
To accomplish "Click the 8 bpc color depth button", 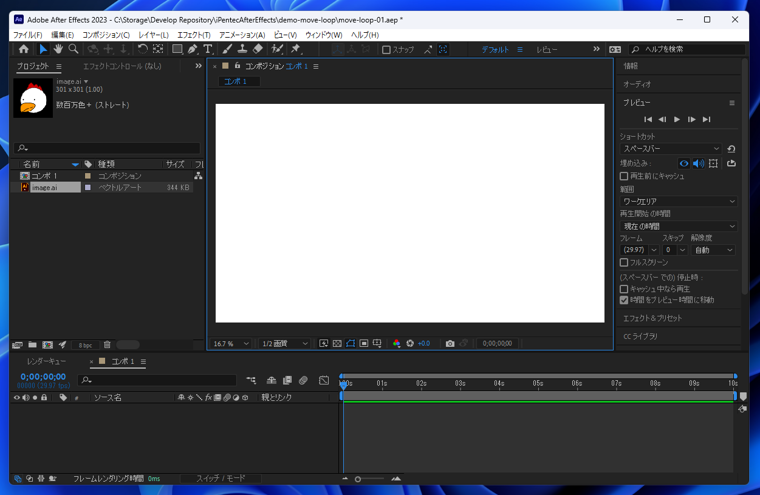I will point(85,345).
